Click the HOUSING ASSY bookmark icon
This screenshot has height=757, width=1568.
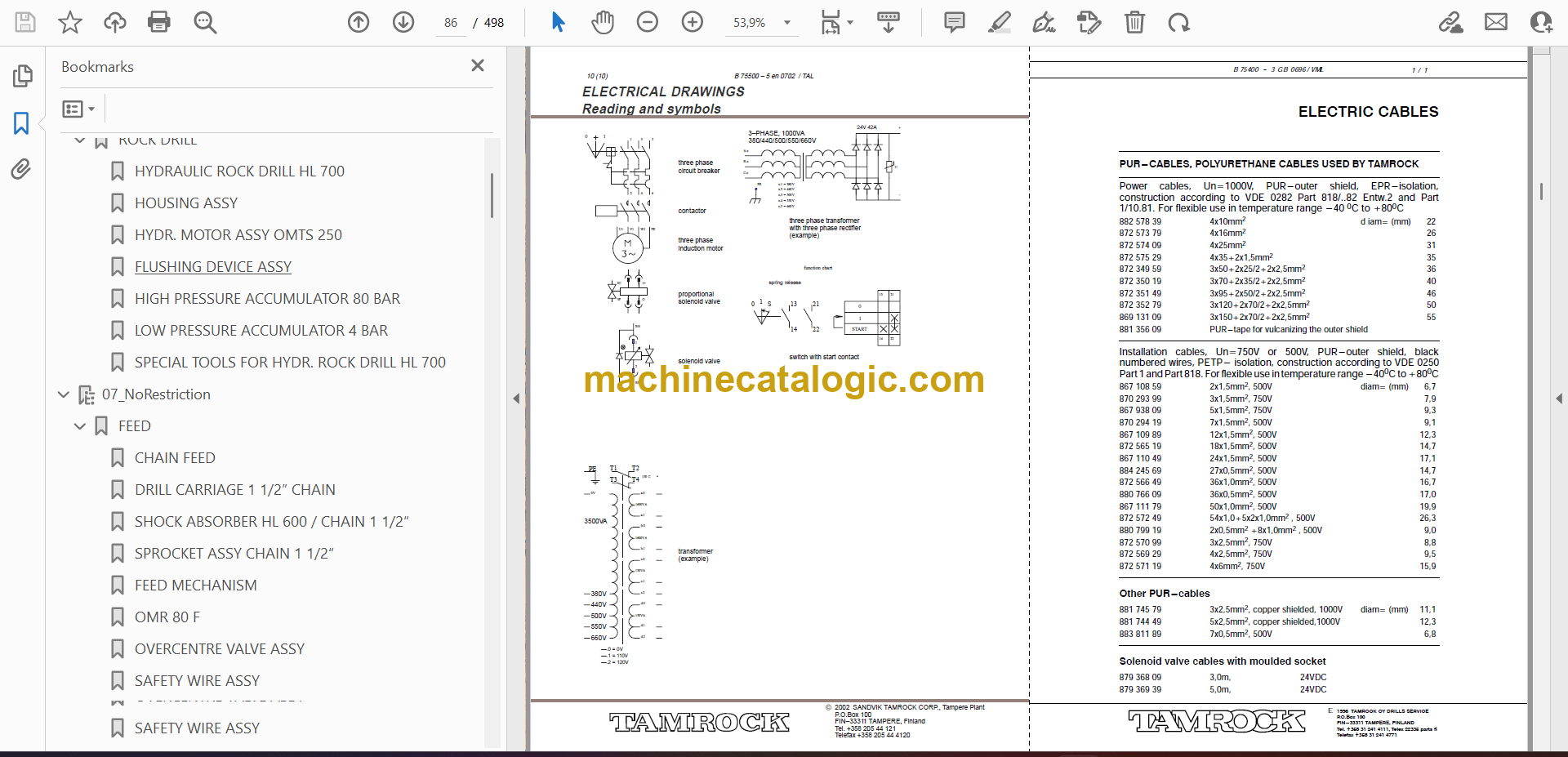(x=118, y=203)
